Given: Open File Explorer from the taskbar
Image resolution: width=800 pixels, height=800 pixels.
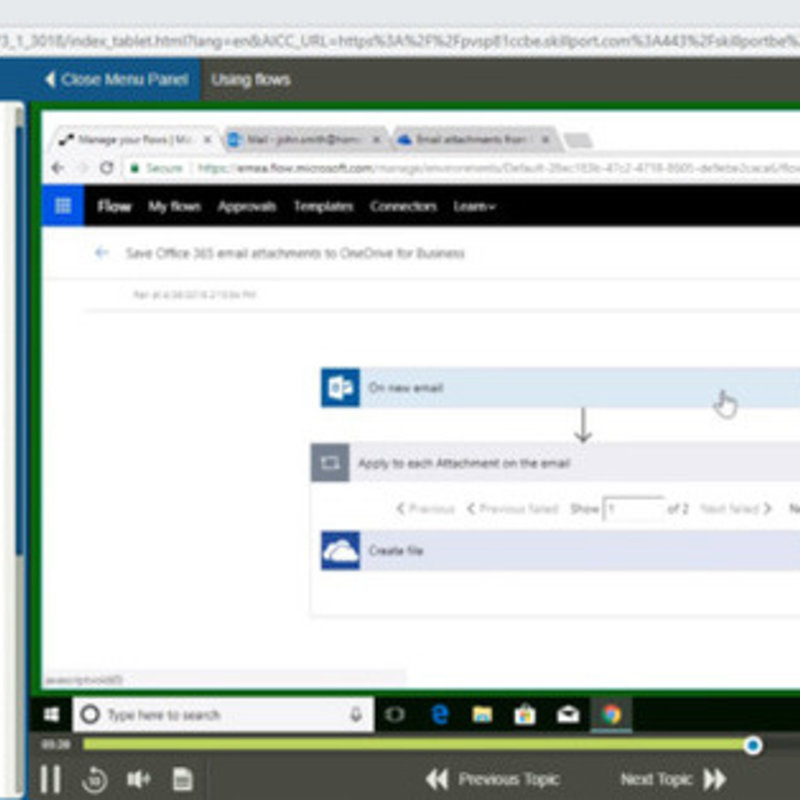Looking at the screenshot, I should [x=482, y=715].
